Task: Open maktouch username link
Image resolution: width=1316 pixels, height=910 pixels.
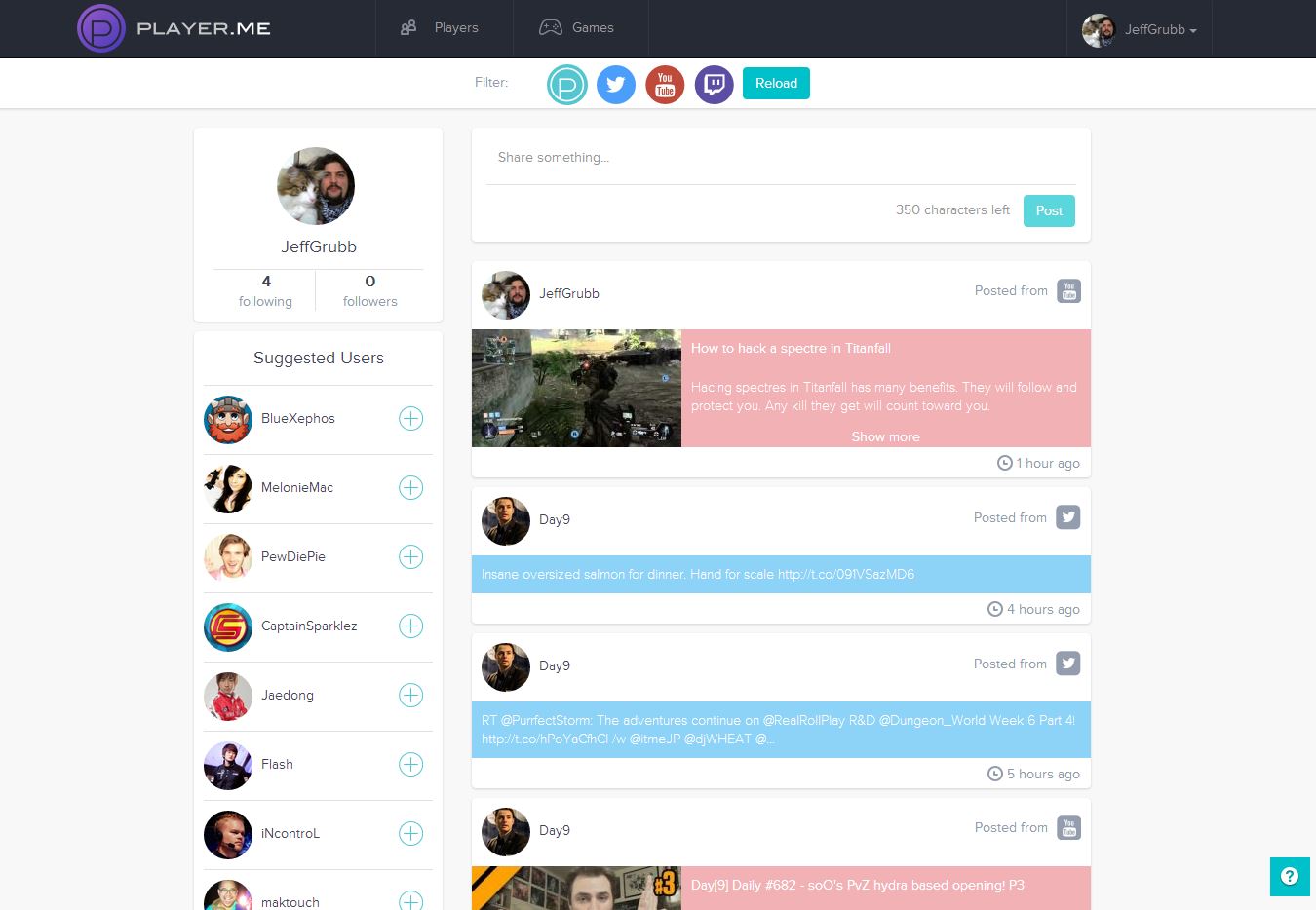Action: tap(290, 902)
